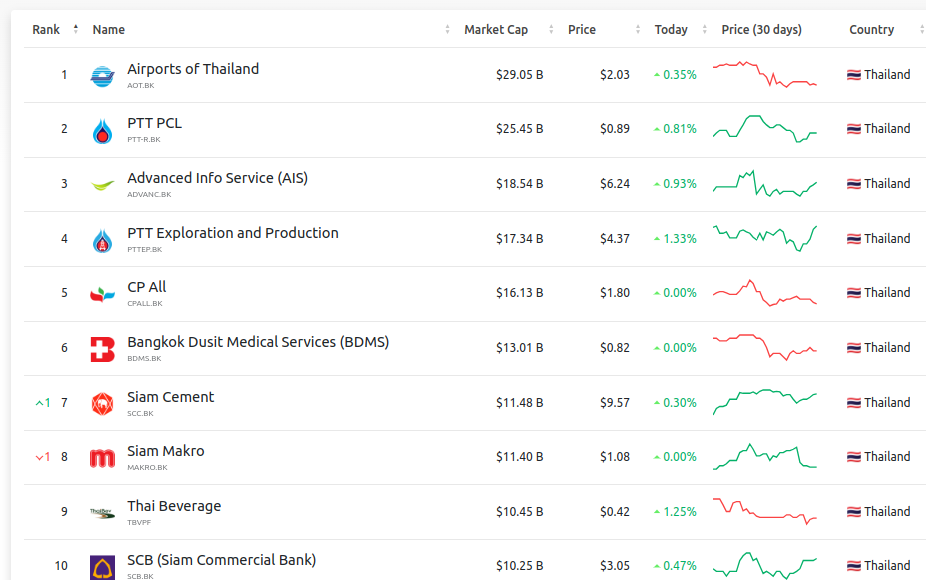Open PTT Exploration and Production page

233,233
